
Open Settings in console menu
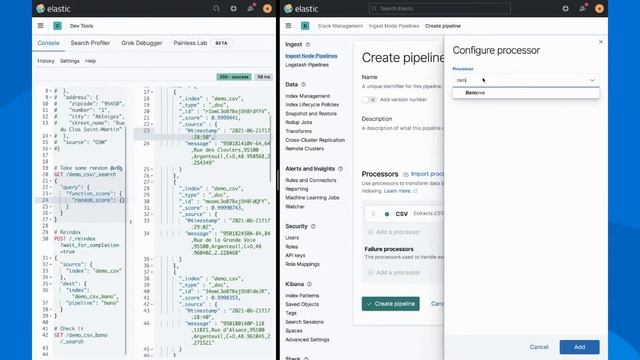(70, 61)
